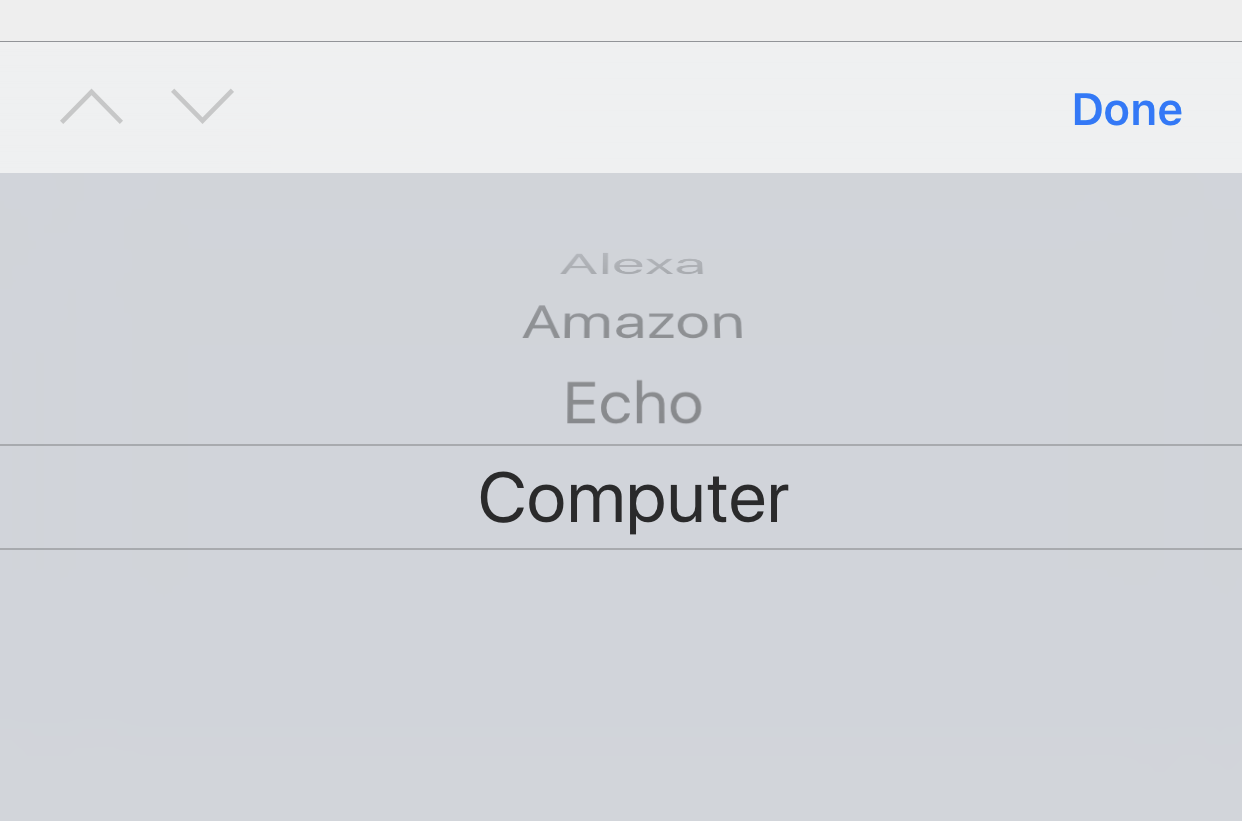Choose Amazon from the picker wheel

click(633, 323)
